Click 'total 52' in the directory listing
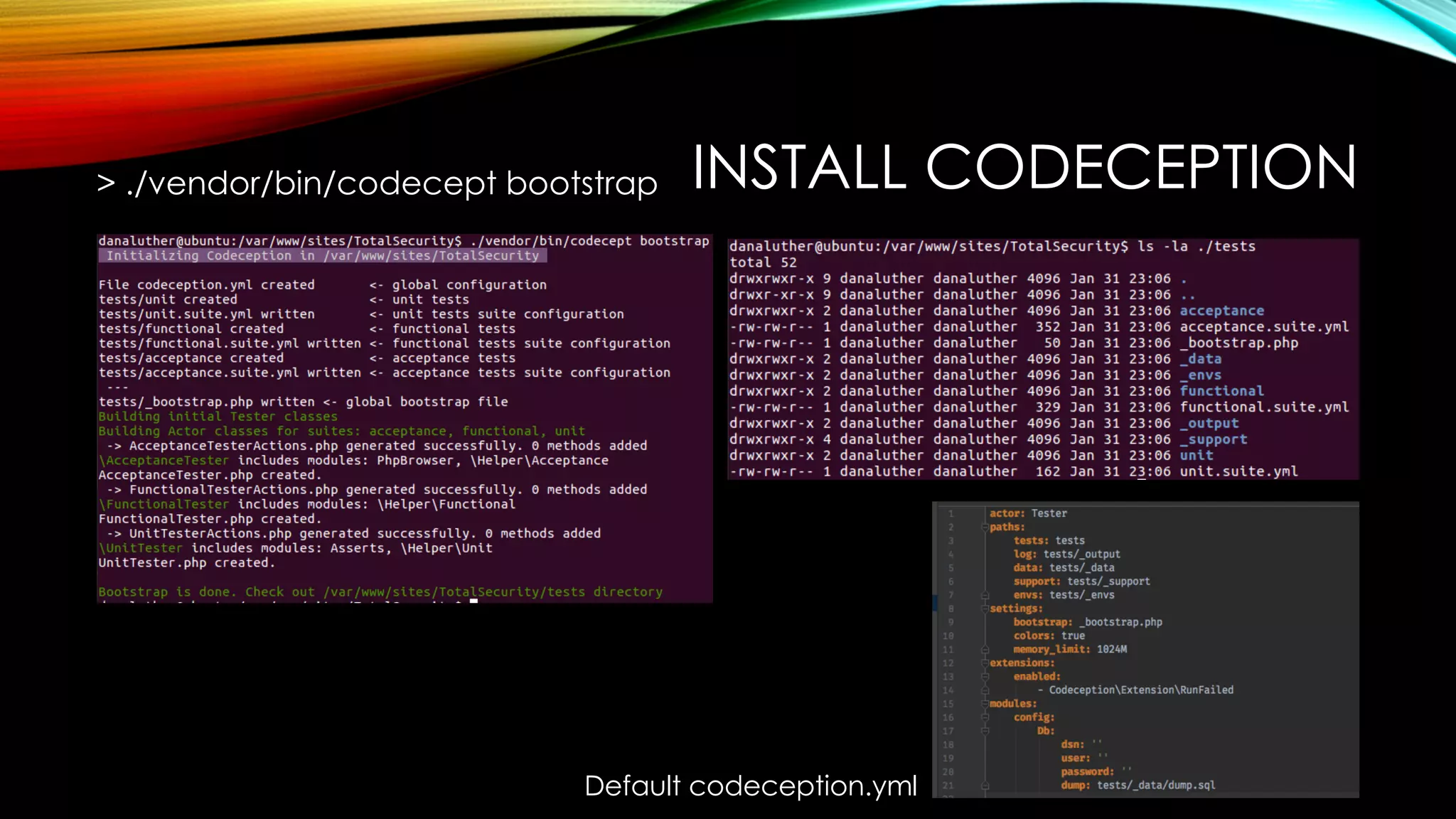 (x=763, y=262)
